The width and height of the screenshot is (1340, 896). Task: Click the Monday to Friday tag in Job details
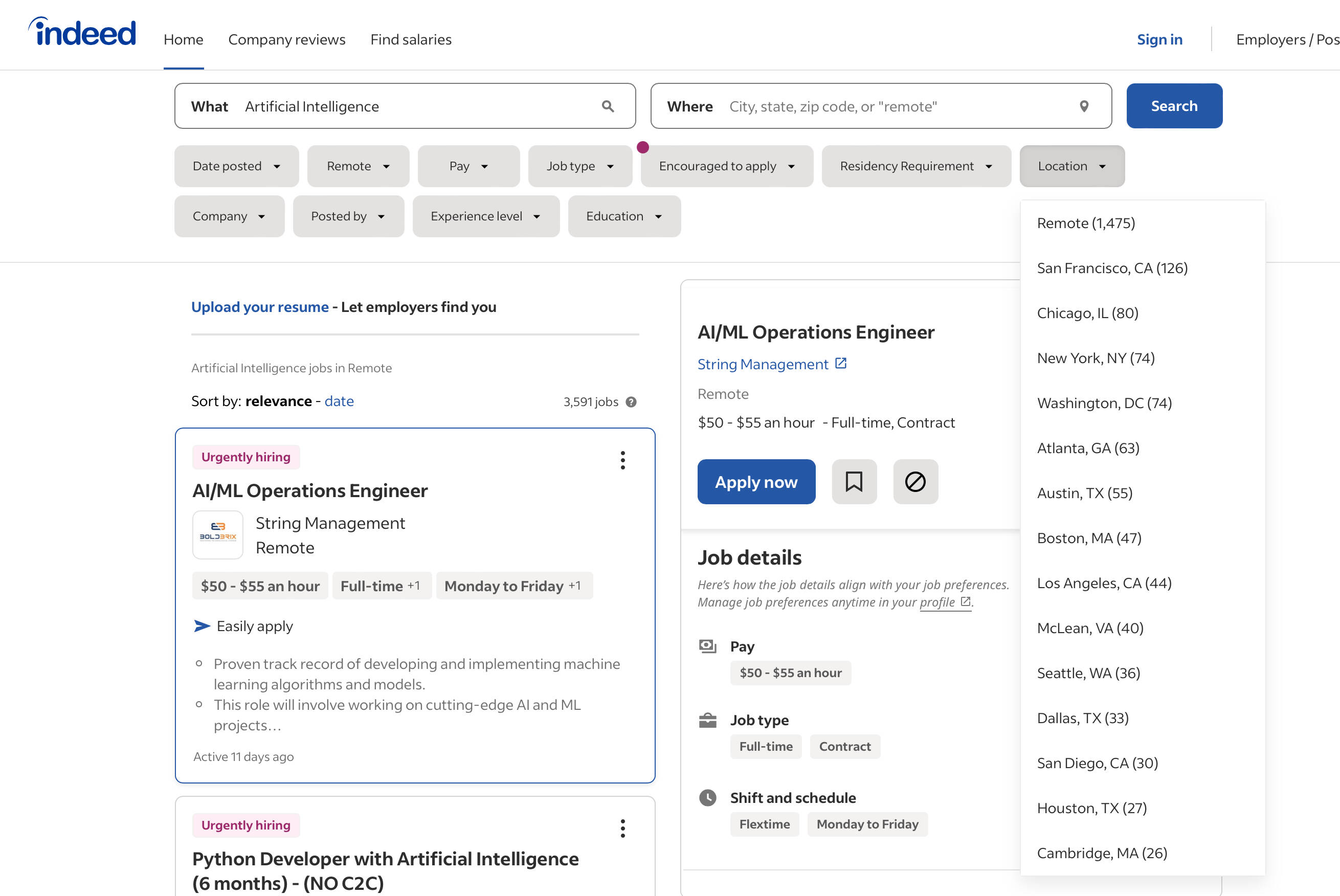click(x=867, y=824)
